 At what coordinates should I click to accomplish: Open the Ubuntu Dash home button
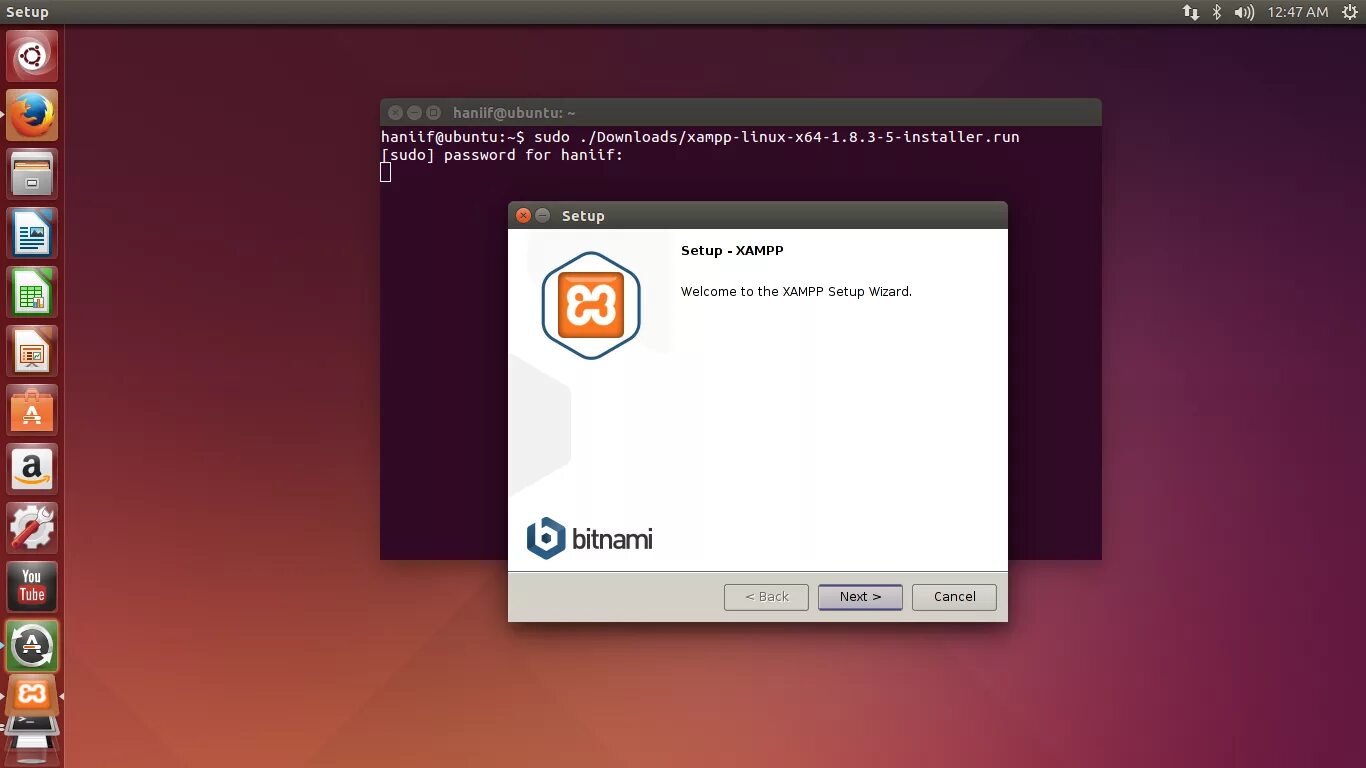pyautogui.click(x=32, y=56)
